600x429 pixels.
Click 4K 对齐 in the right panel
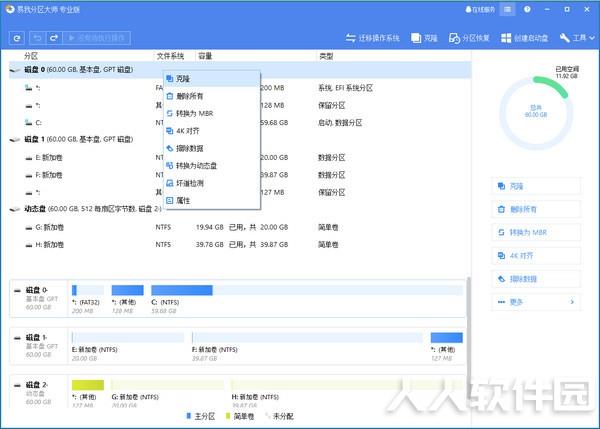pyautogui.click(x=536, y=256)
